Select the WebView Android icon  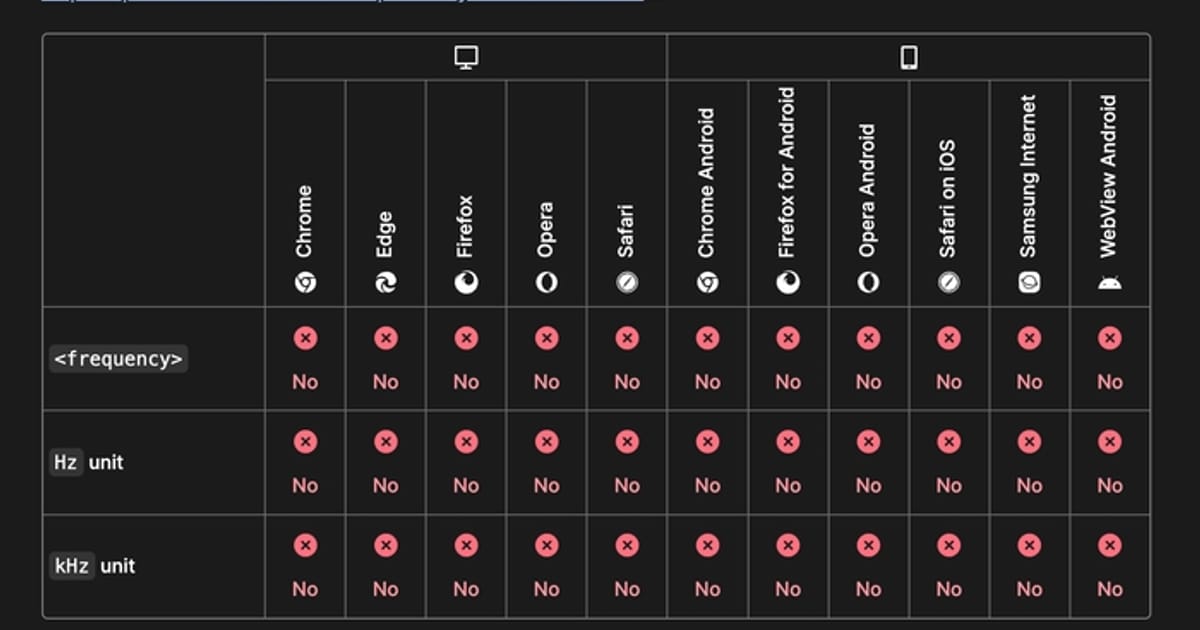click(x=1110, y=282)
